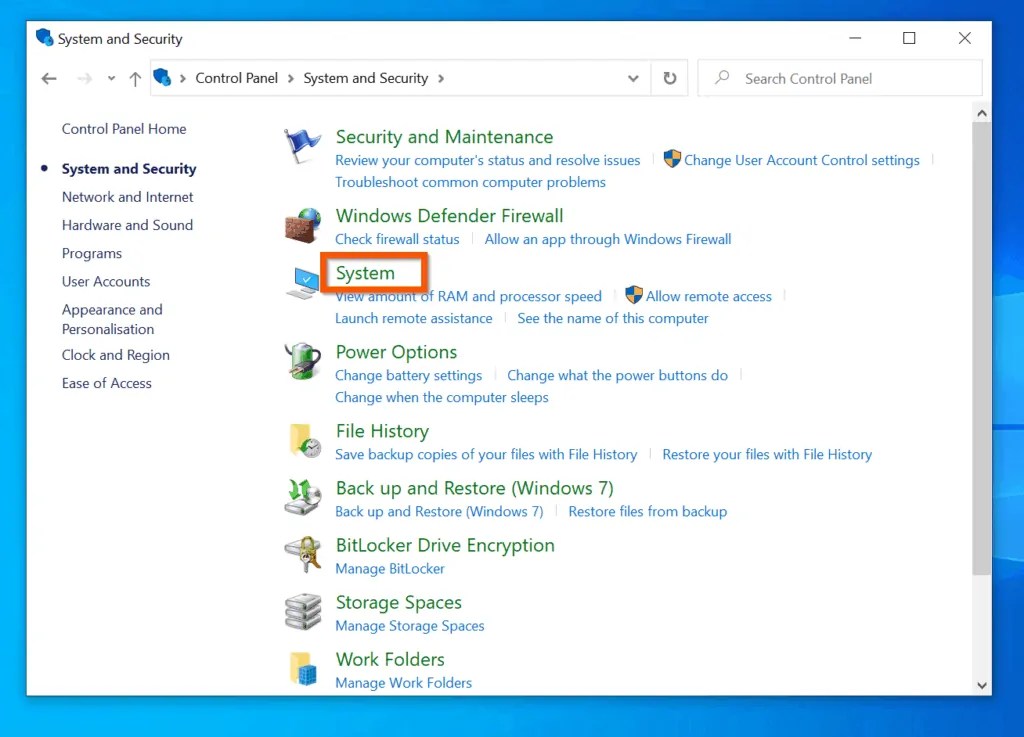Open the address bar history dropdown
The width and height of the screenshot is (1024, 737).
point(633,78)
